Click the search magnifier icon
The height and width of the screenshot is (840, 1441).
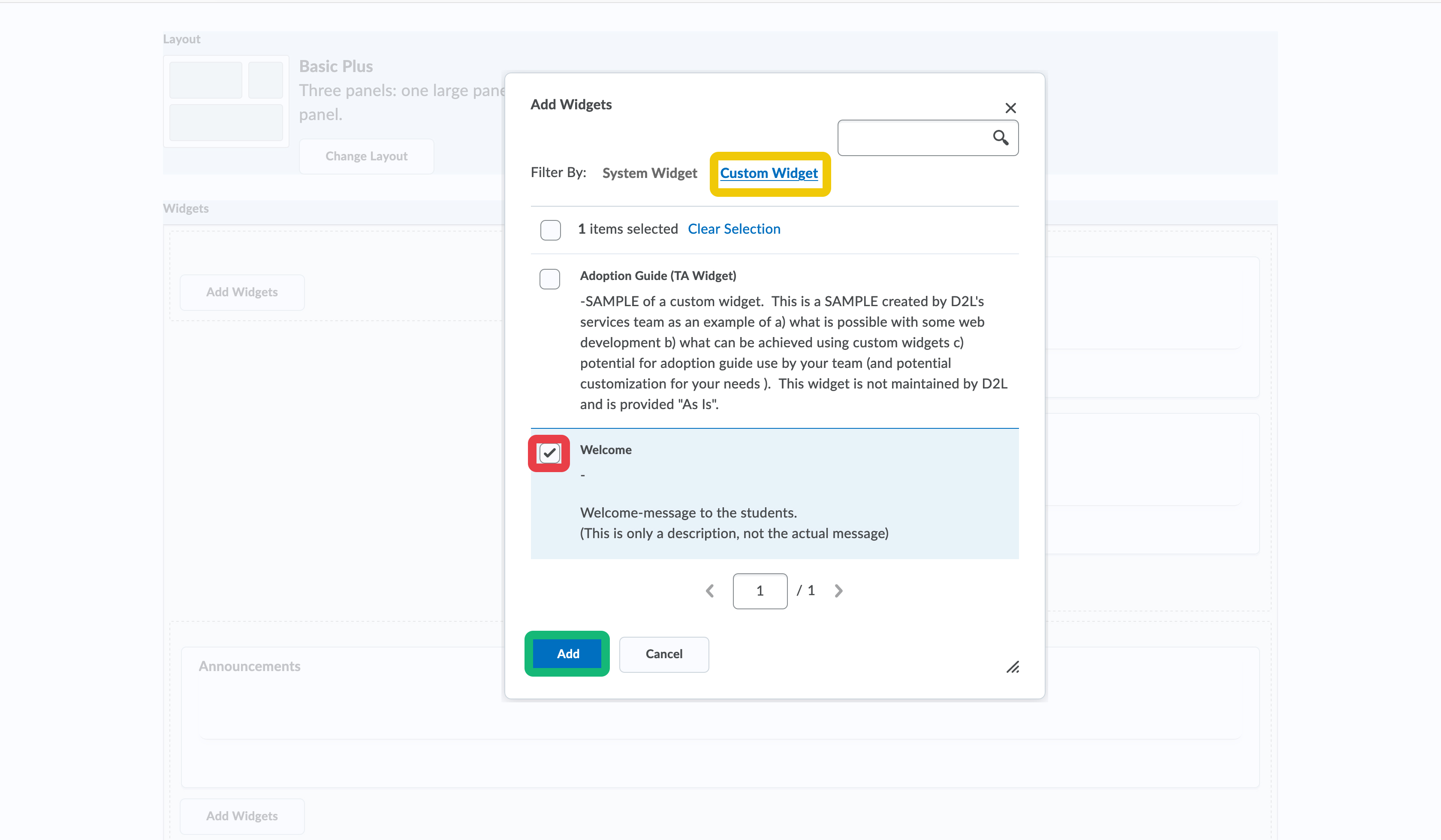[x=1000, y=137]
